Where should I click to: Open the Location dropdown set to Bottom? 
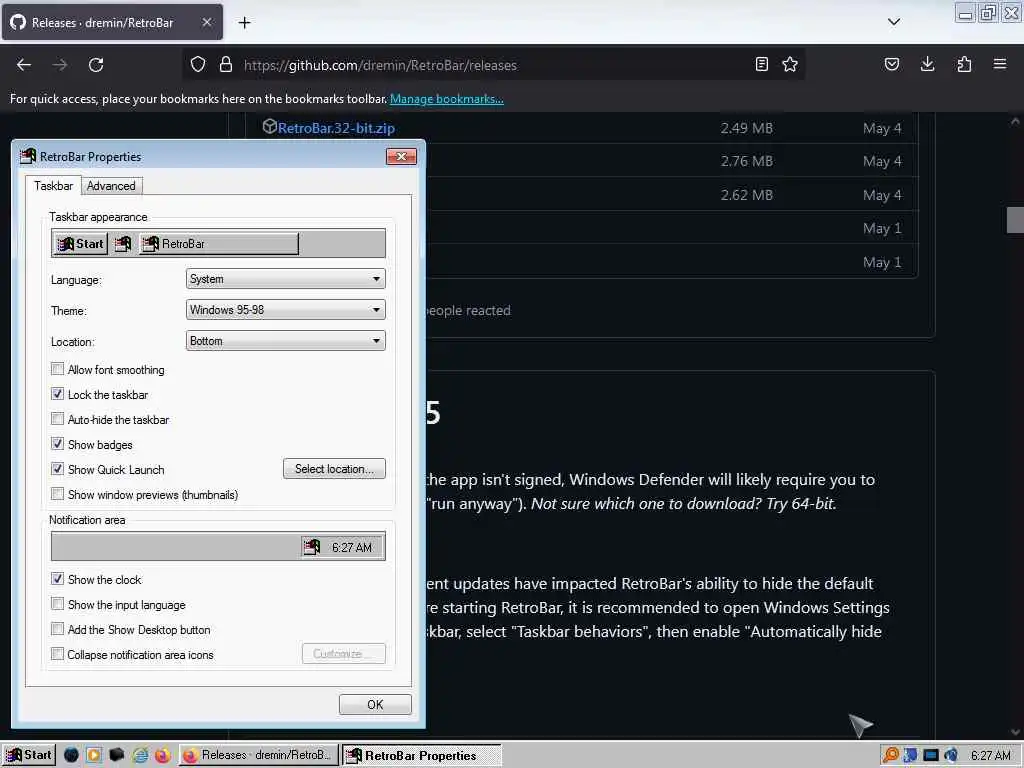(x=285, y=341)
